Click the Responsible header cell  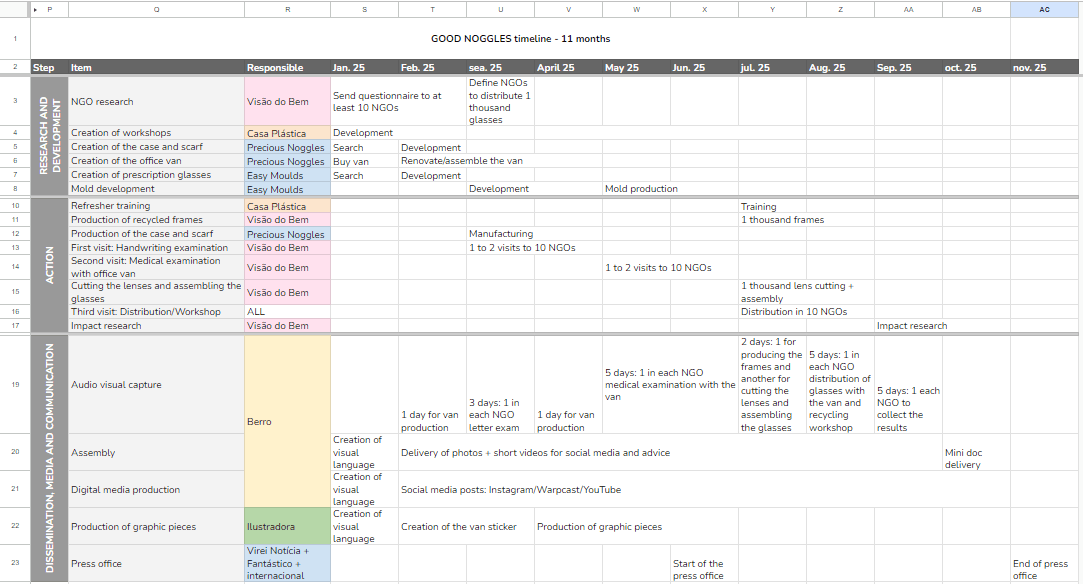coord(287,68)
